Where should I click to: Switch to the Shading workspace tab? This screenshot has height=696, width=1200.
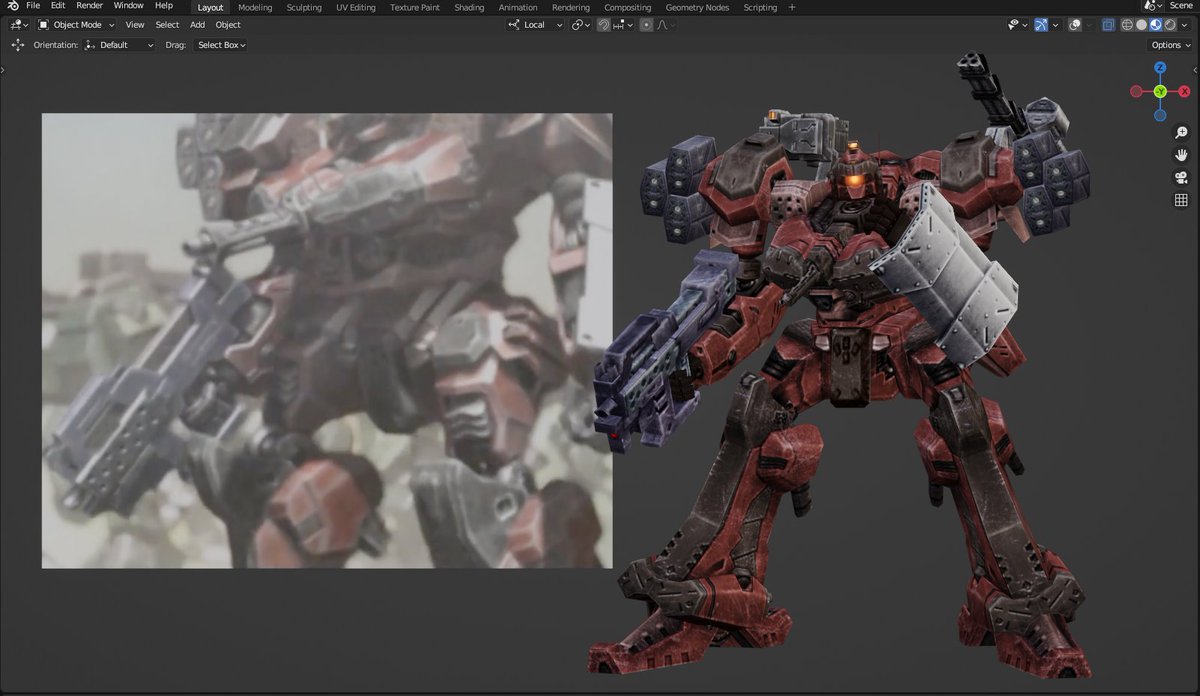(469, 7)
